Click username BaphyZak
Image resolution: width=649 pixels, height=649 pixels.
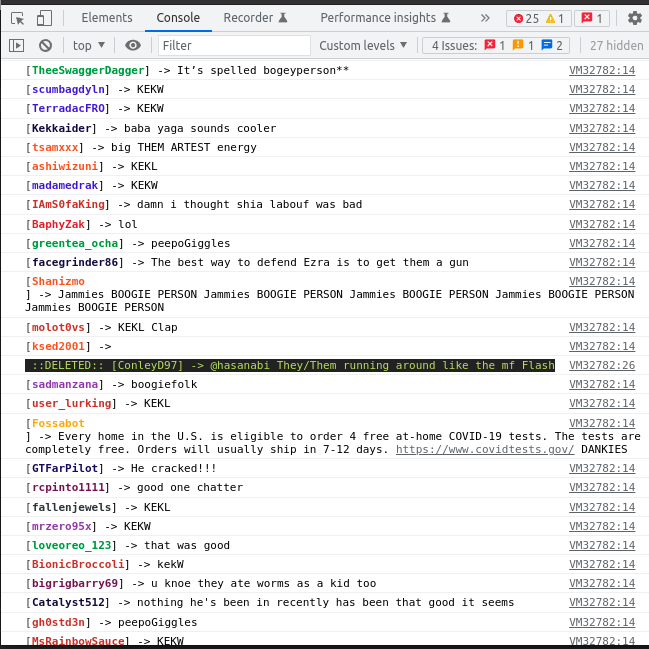click(x=58, y=224)
